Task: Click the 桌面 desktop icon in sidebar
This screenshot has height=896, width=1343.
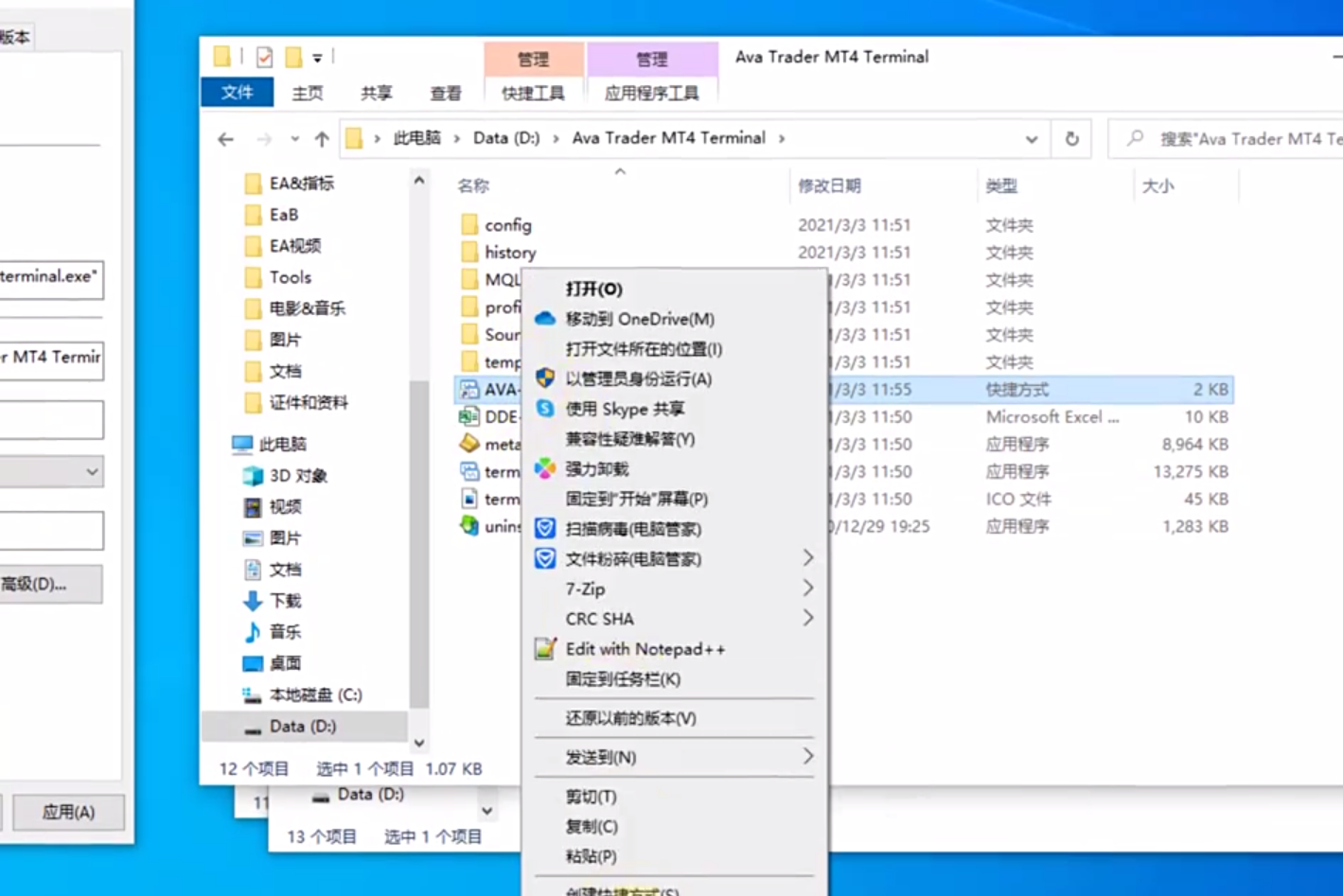Action: (x=253, y=663)
